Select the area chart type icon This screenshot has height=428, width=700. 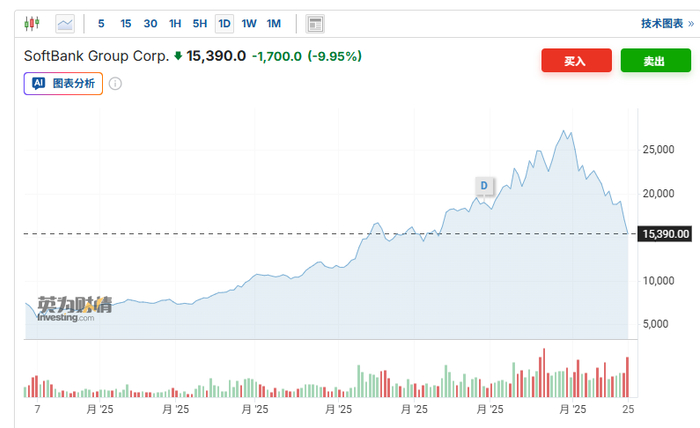[x=65, y=23]
